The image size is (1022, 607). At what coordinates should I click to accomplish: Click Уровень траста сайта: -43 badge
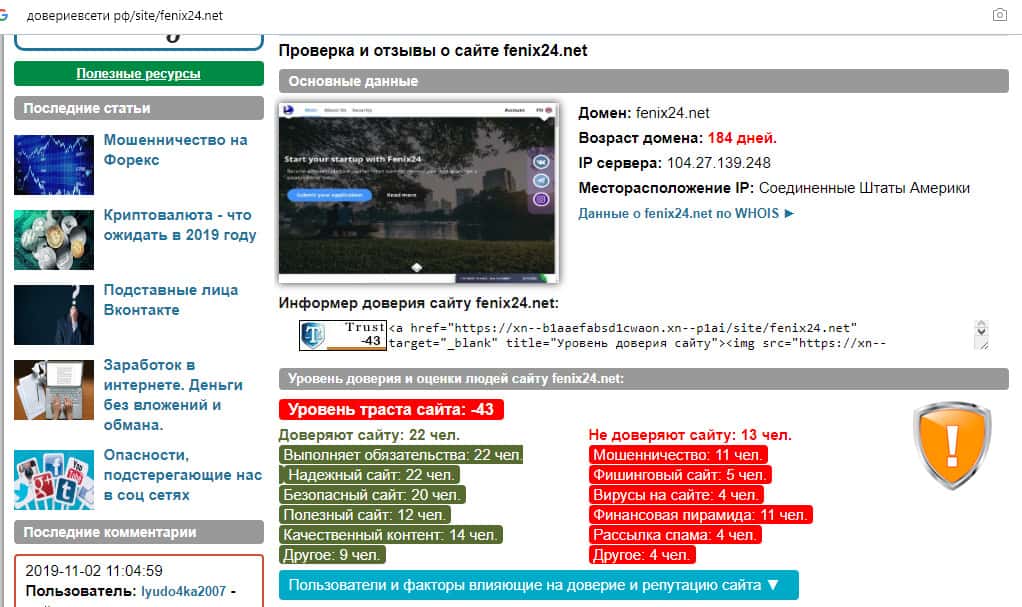(391, 409)
